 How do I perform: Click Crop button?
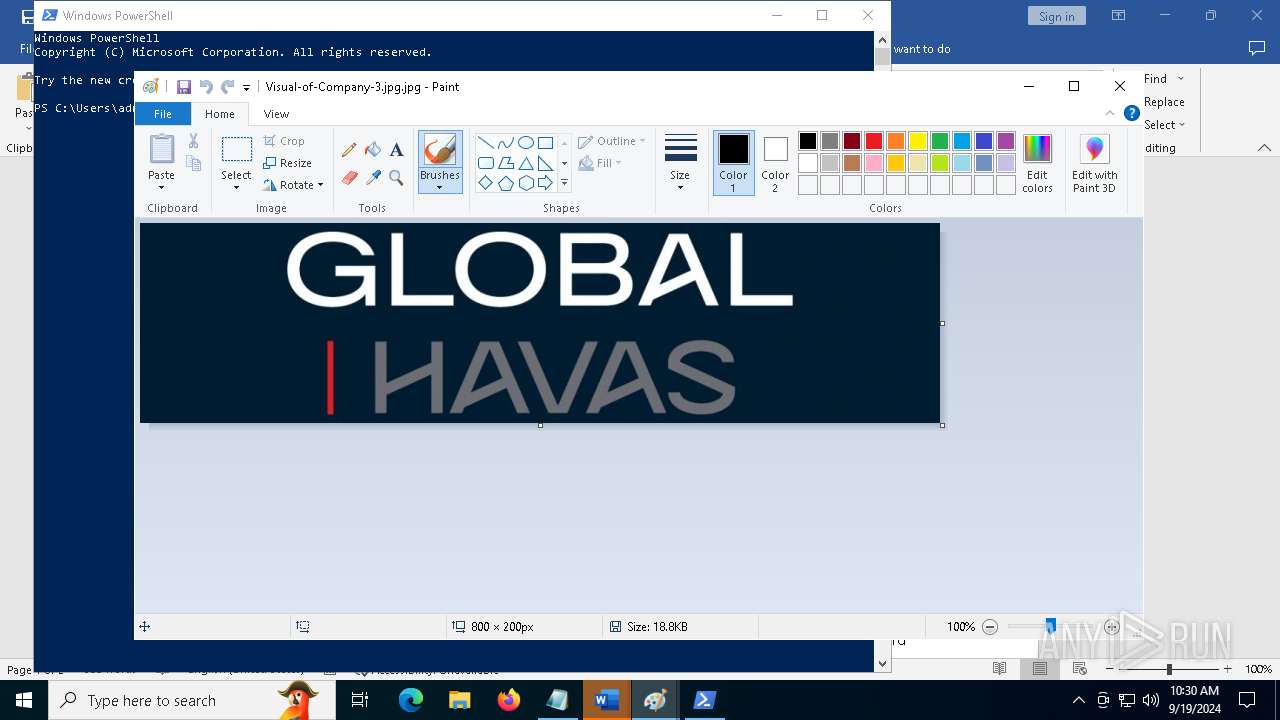[x=284, y=141]
